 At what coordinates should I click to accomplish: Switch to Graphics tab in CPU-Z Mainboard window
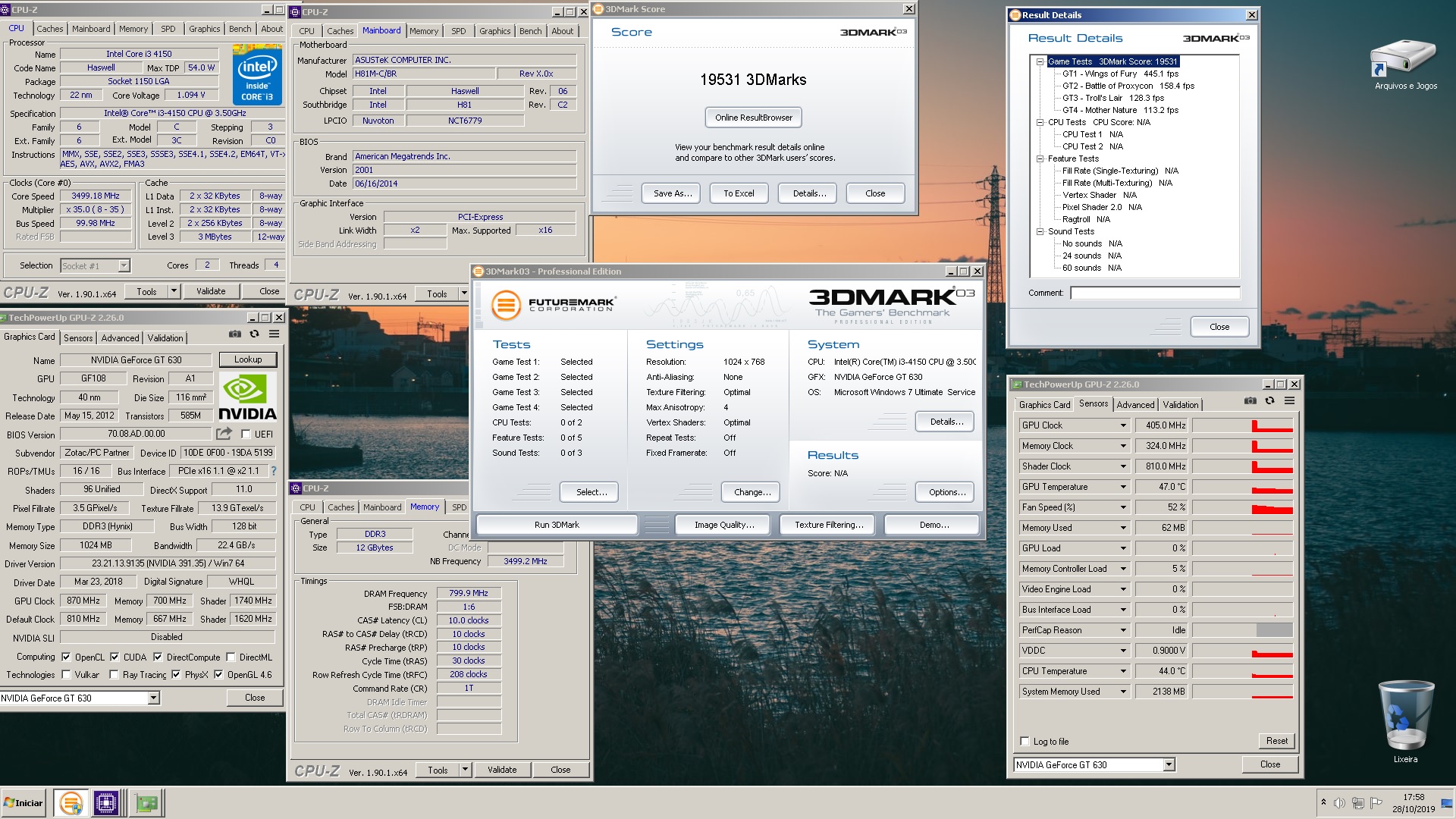tap(494, 31)
